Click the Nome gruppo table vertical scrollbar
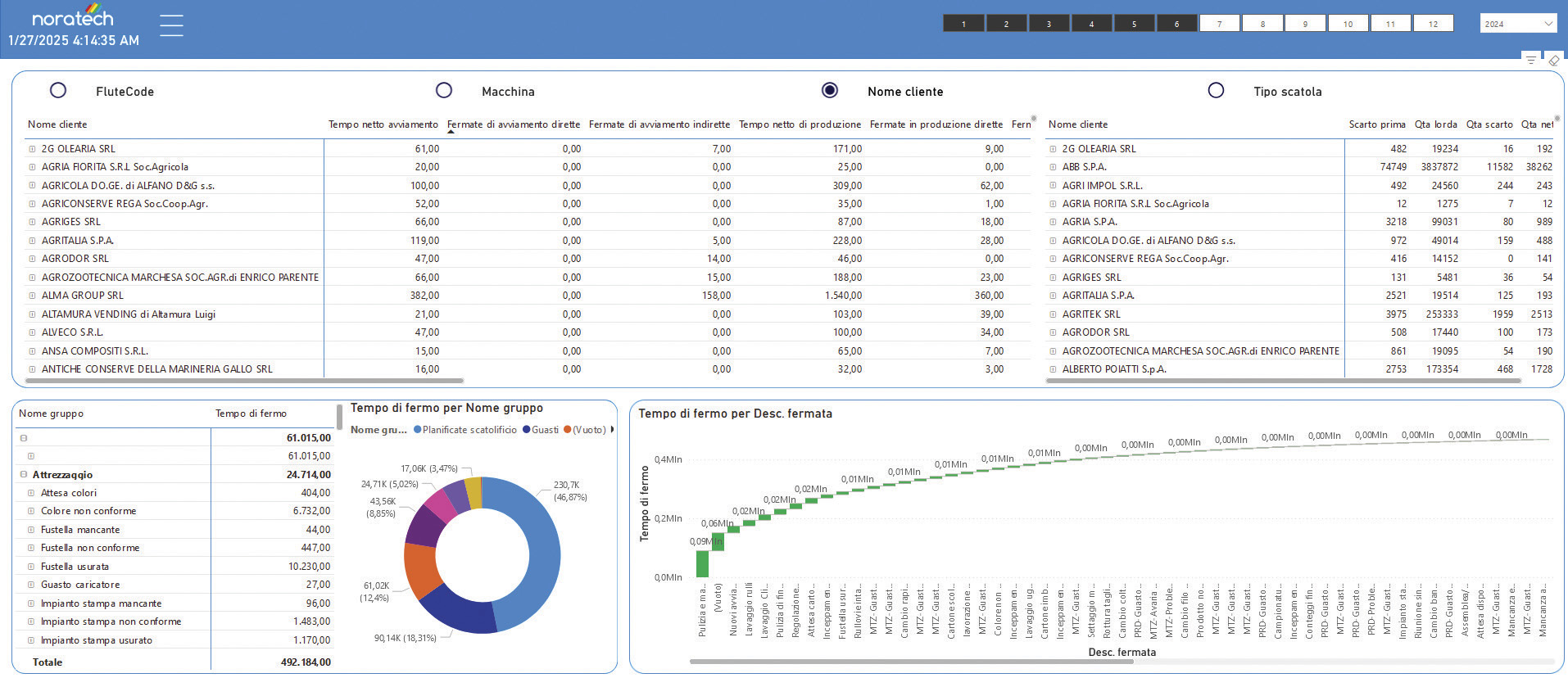 coord(339,418)
